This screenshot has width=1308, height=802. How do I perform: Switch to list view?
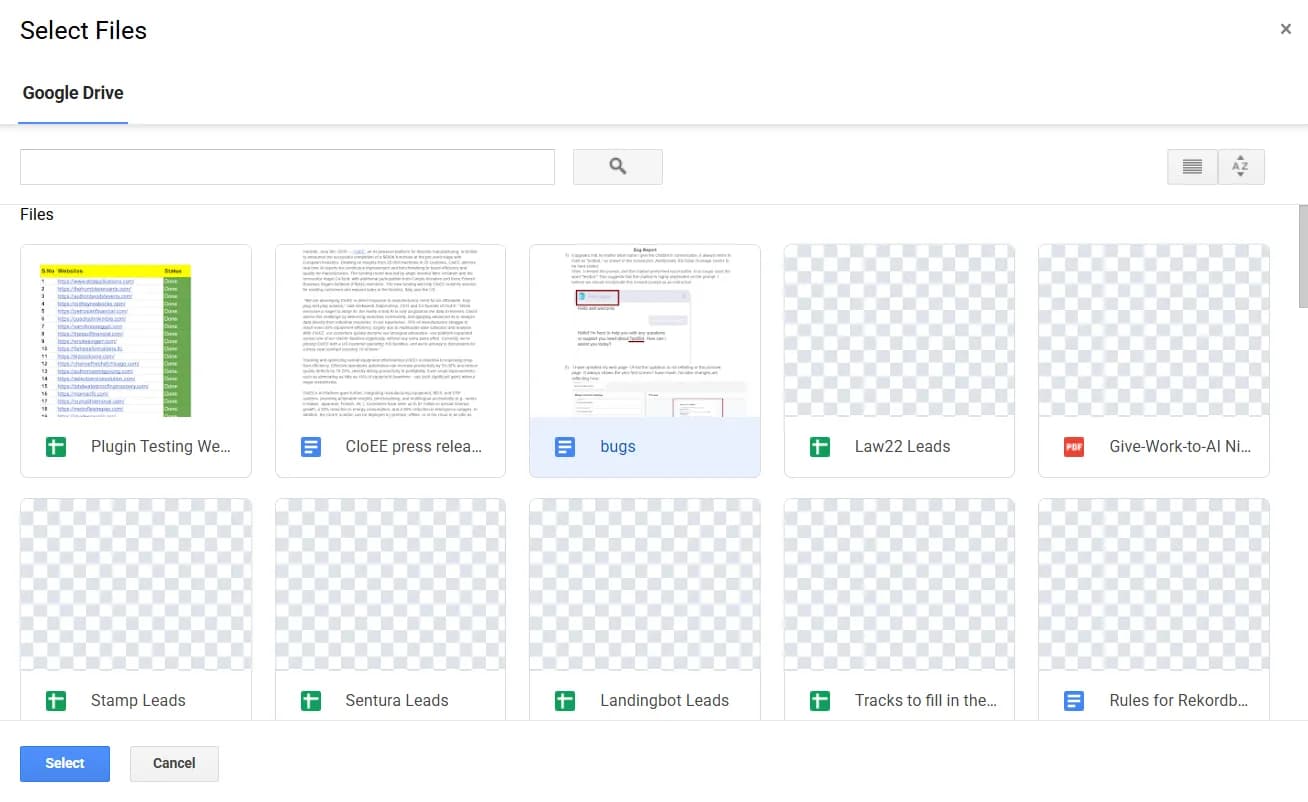(x=1192, y=167)
